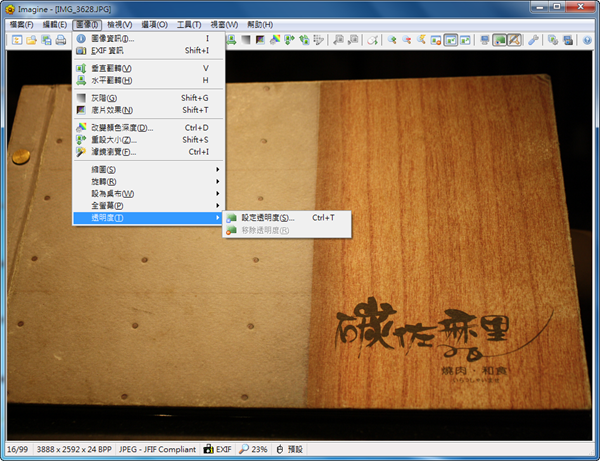600x461 pixels.
Task: Choose EXIF 資訊 menu entry
Action: pyautogui.click(x=148, y=50)
